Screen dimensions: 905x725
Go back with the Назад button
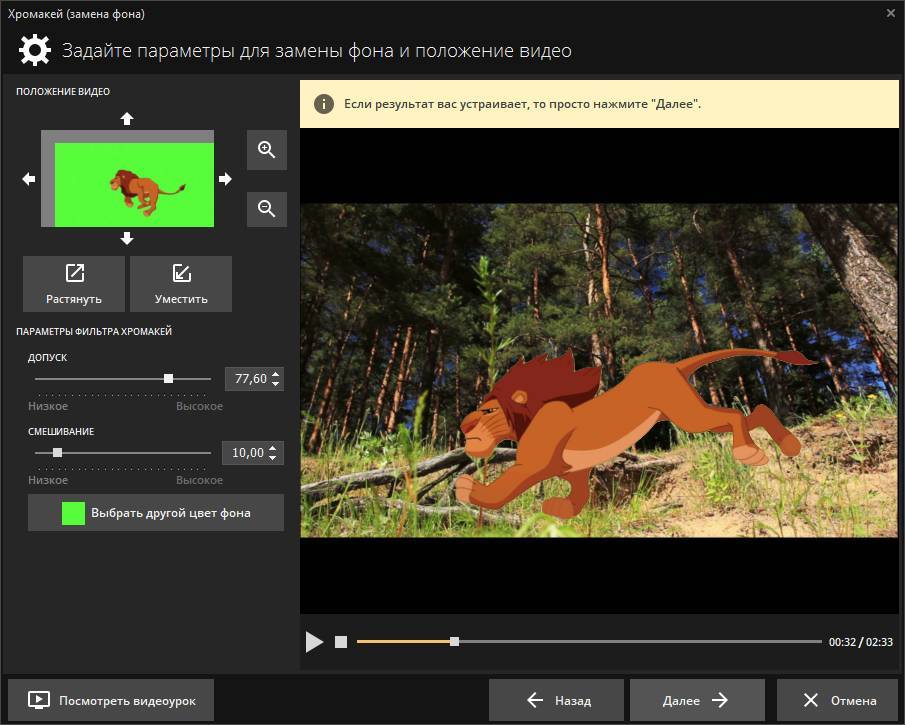pyautogui.click(x=557, y=701)
